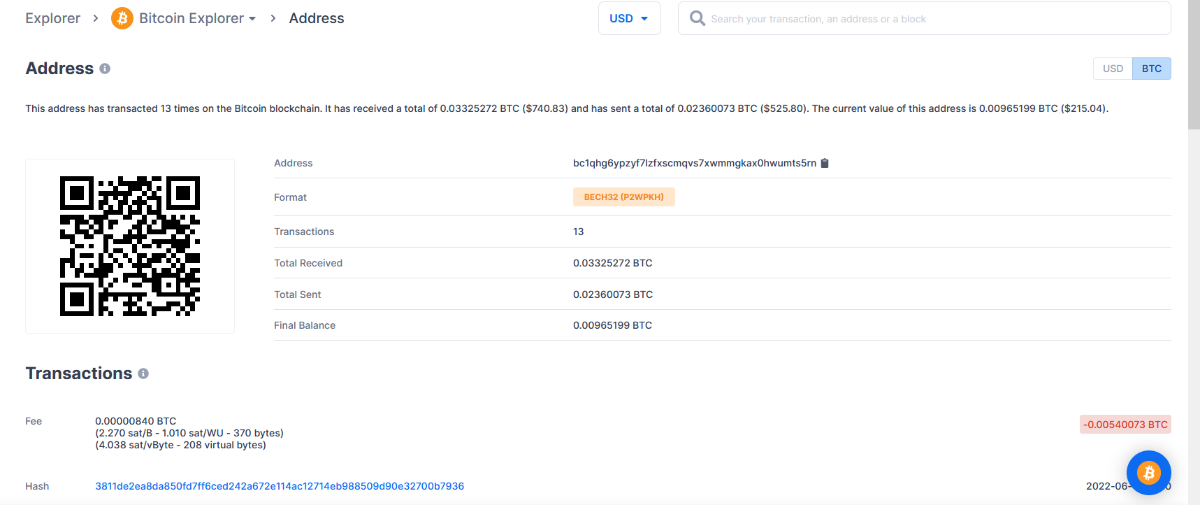1200x505 pixels.
Task: Select the Address breadcrumb item
Action: pos(316,18)
